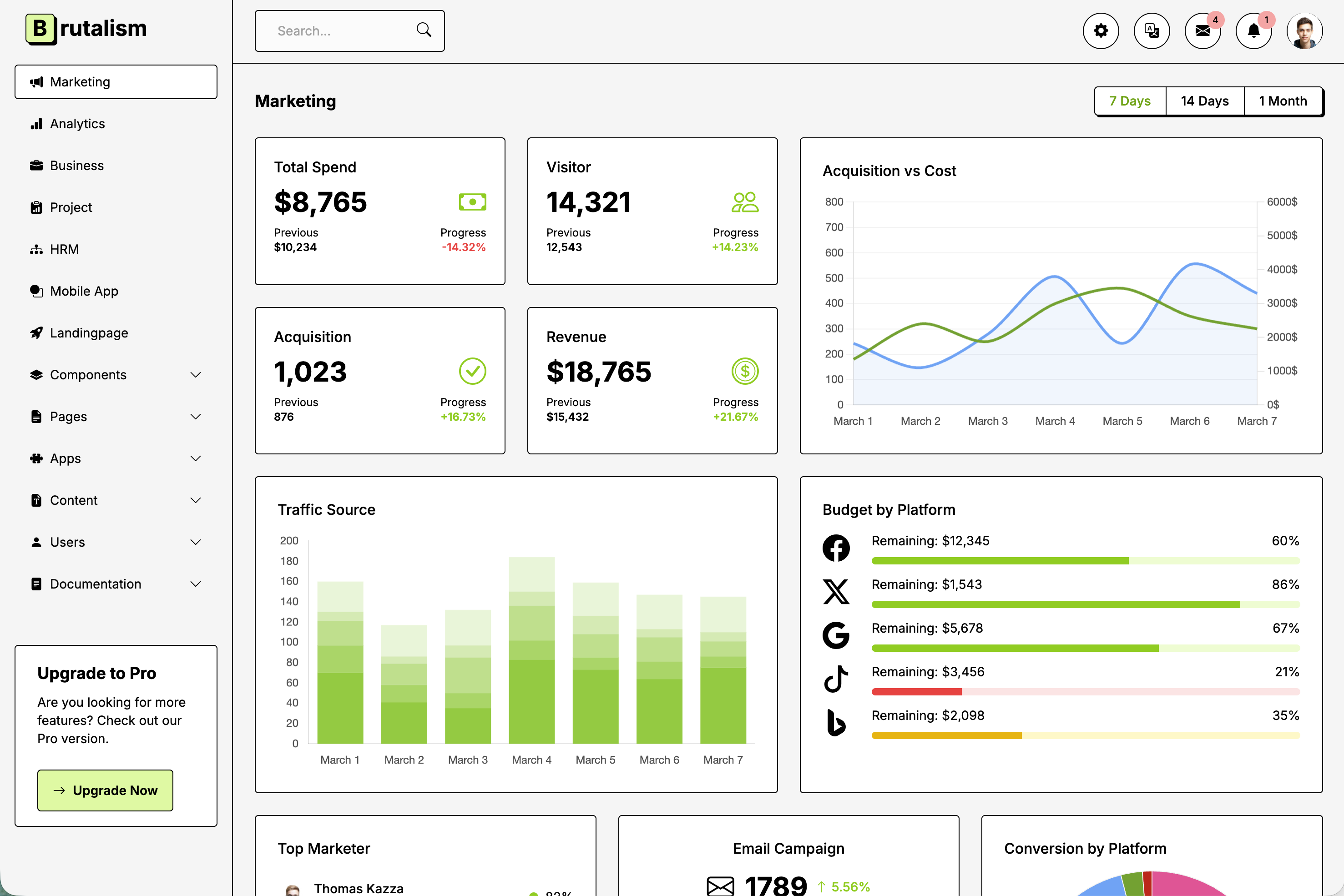Screen dimensions: 1344x896
Task: Click the Project clipboard icon
Action: click(36, 207)
